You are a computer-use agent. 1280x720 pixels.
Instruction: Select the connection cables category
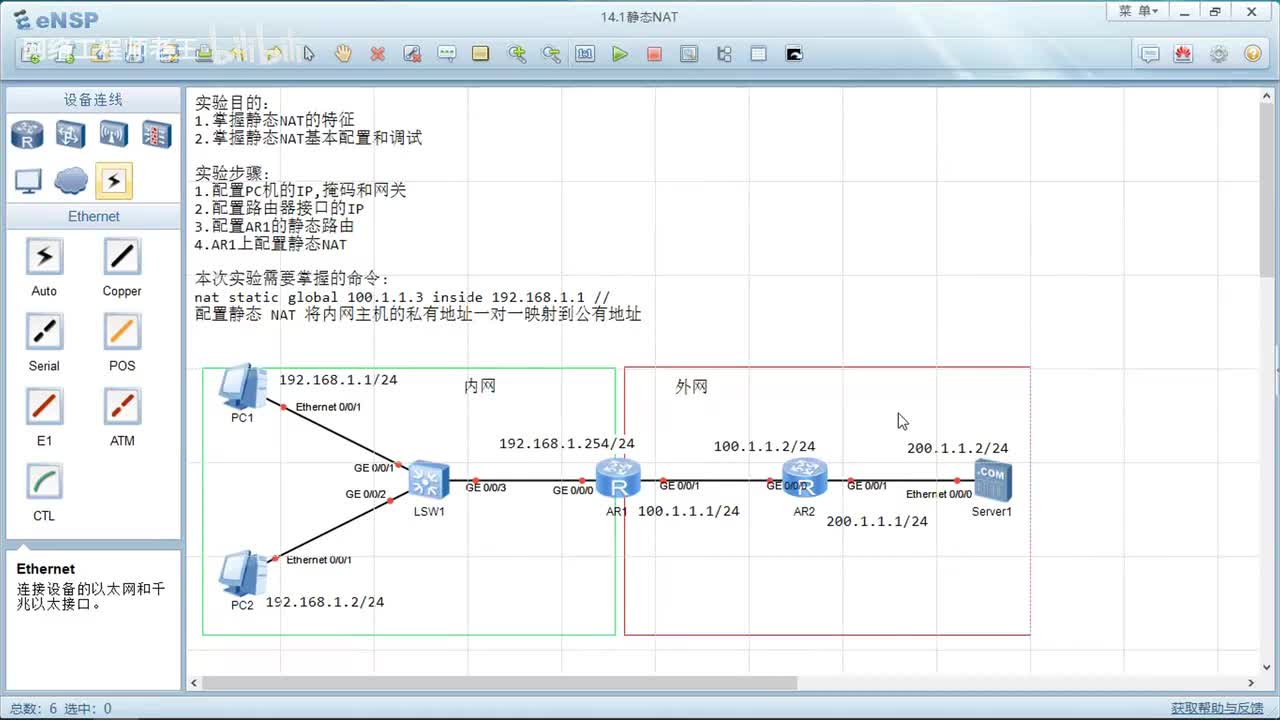(x=114, y=181)
